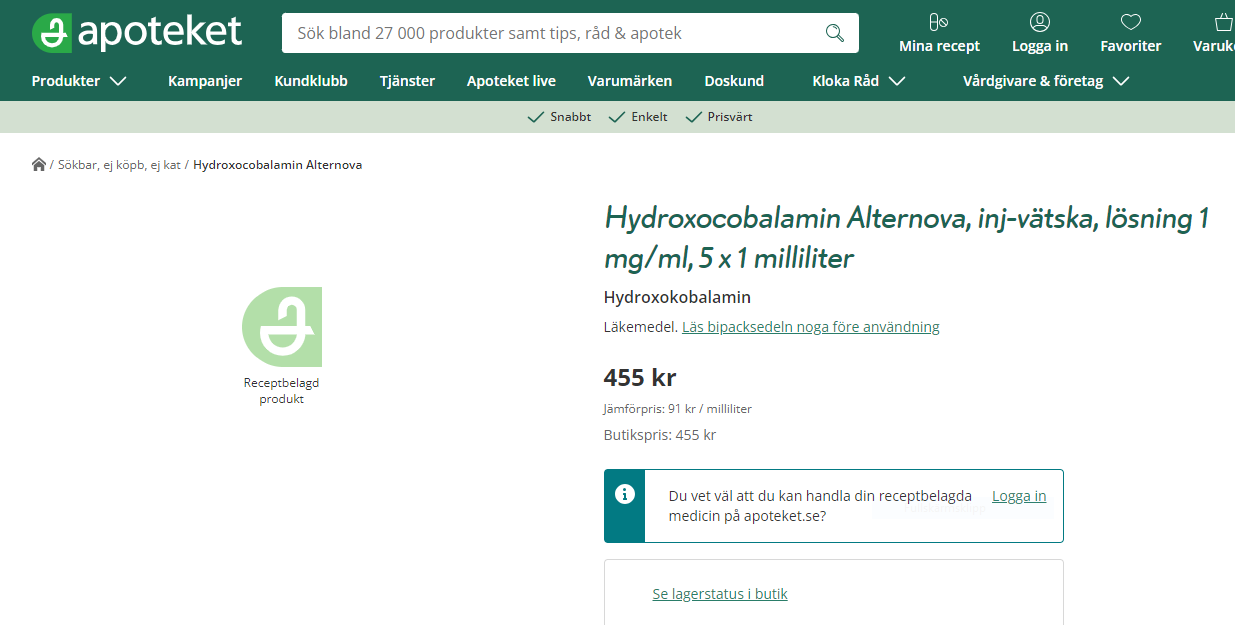Viewport: 1235px width, 625px height.
Task: Click Logga in link in notice box
Action: click(1019, 496)
